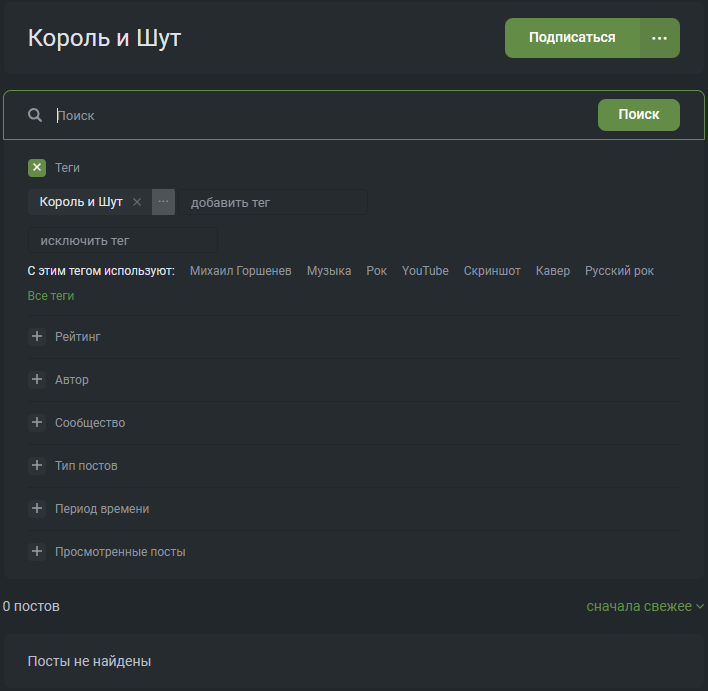The image size is (708, 691).
Task: Open the Все теги link
Action: coord(51,296)
